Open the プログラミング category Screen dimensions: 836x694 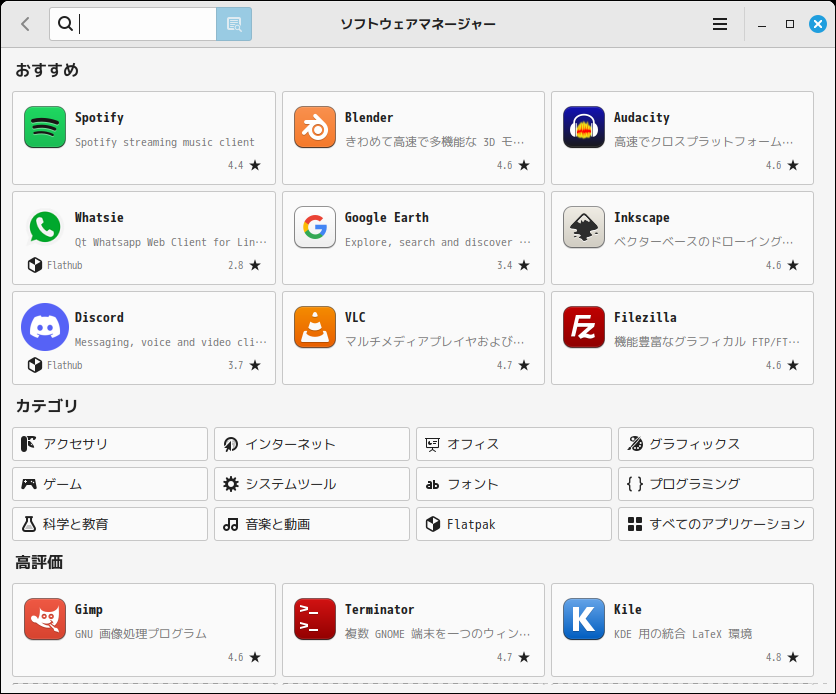pyautogui.click(x=716, y=484)
